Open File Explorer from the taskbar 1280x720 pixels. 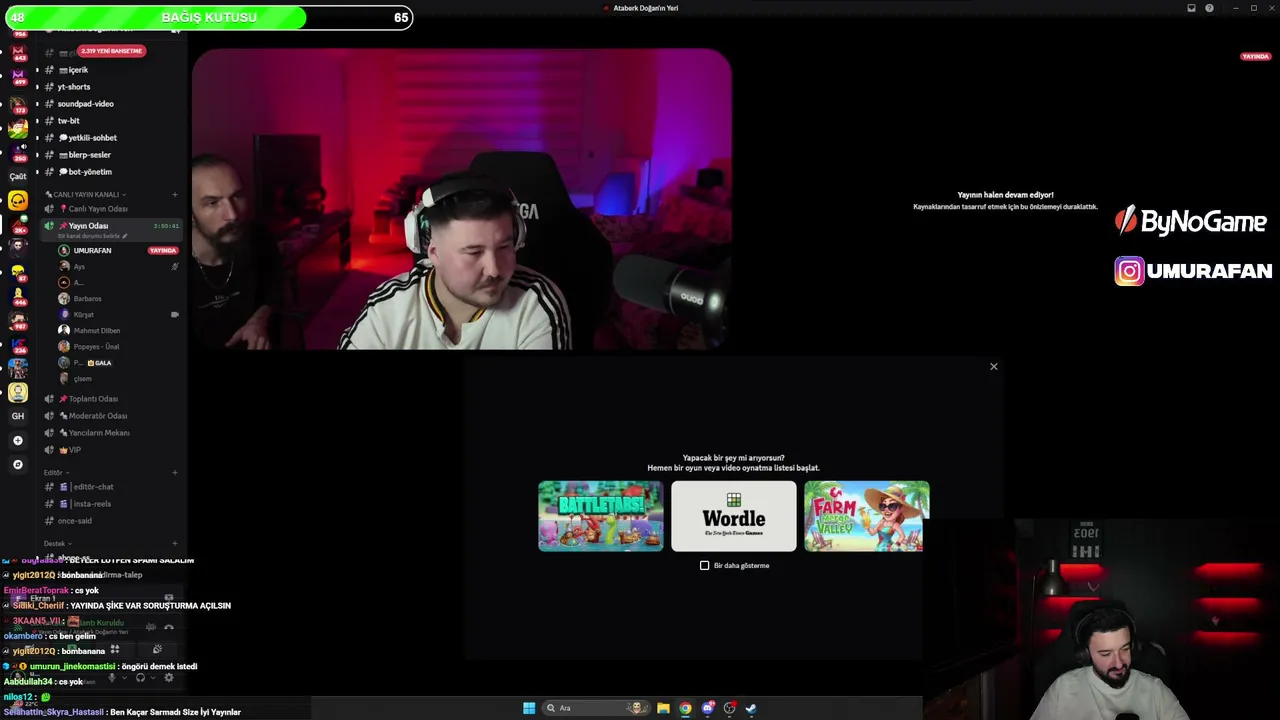[x=663, y=708]
